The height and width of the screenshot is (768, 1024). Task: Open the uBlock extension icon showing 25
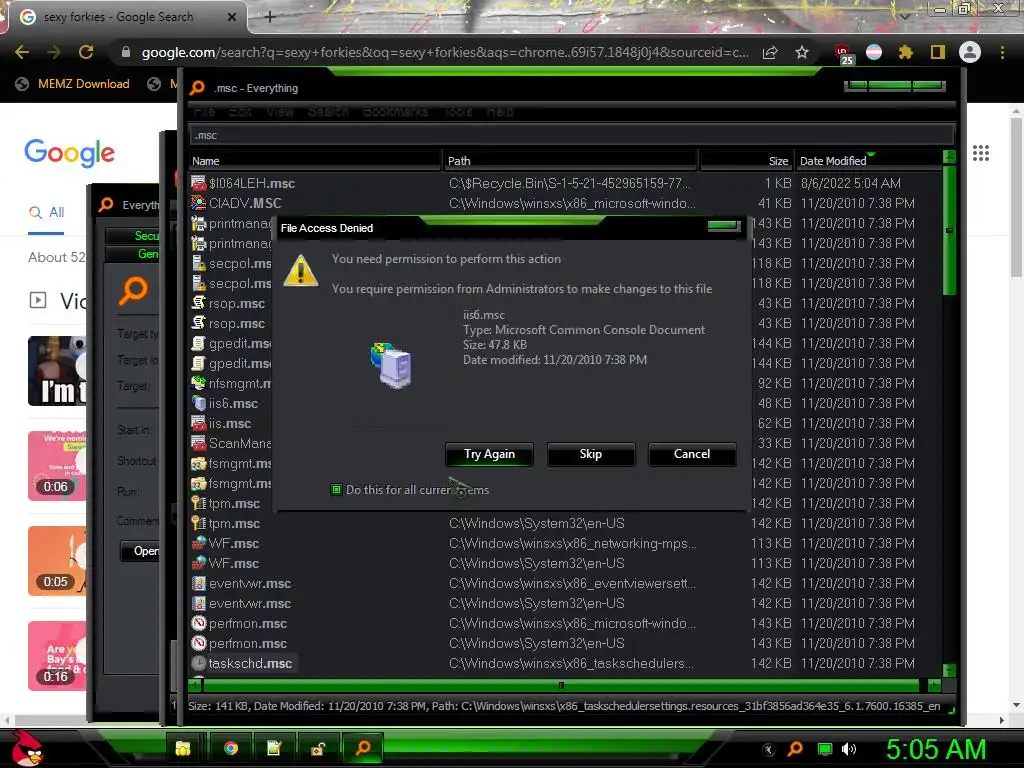(843, 54)
